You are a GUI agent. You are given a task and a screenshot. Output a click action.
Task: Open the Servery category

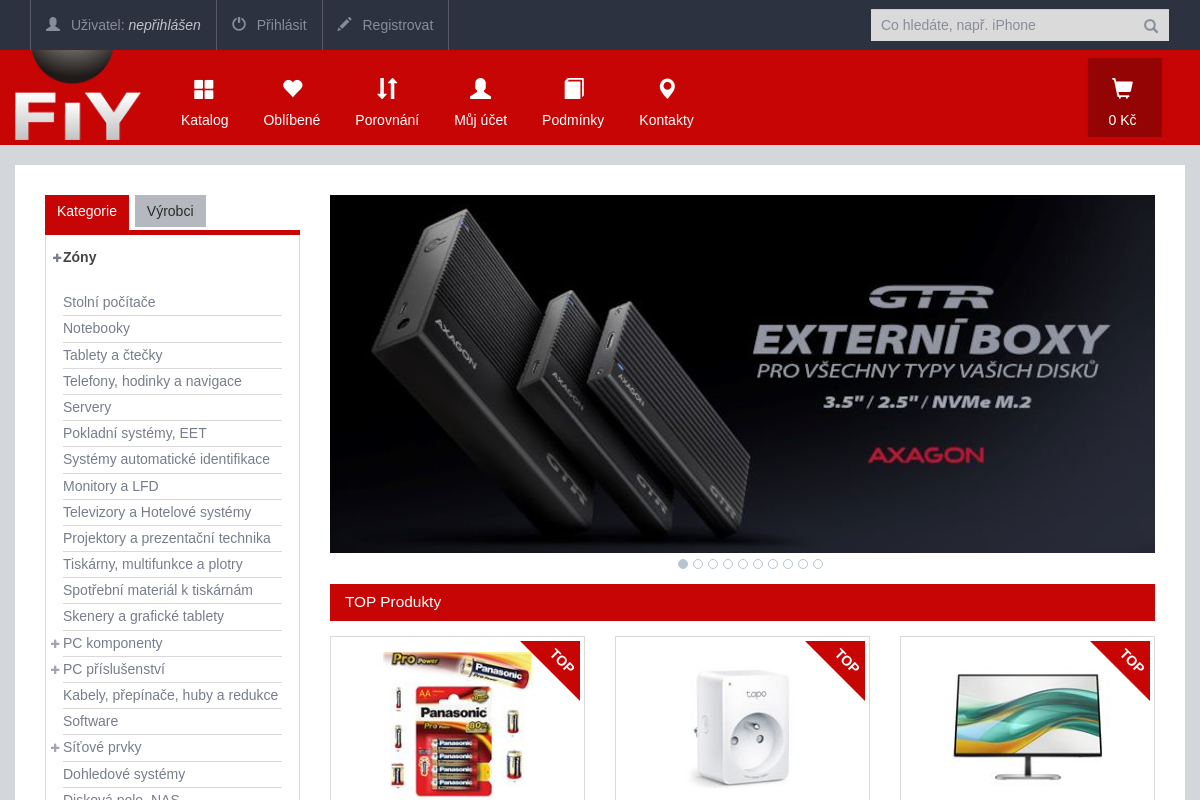click(87, 407)
